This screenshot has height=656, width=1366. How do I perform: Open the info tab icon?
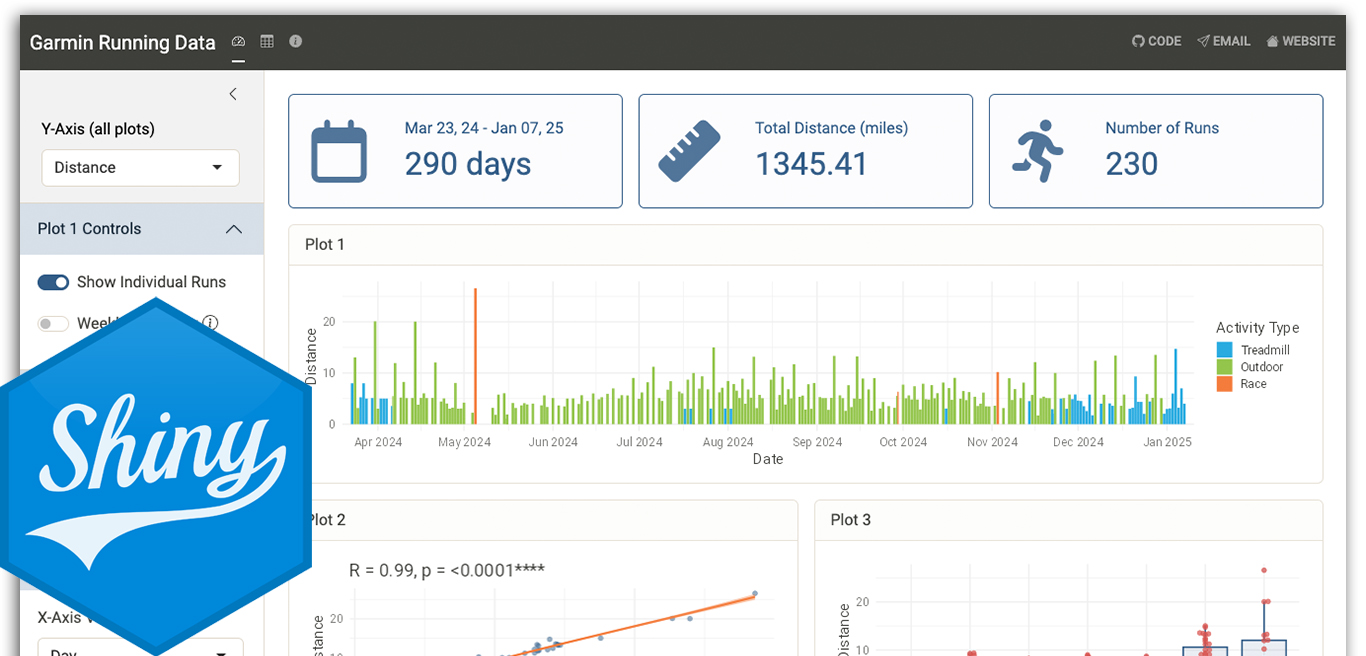(x=295, y=41)
